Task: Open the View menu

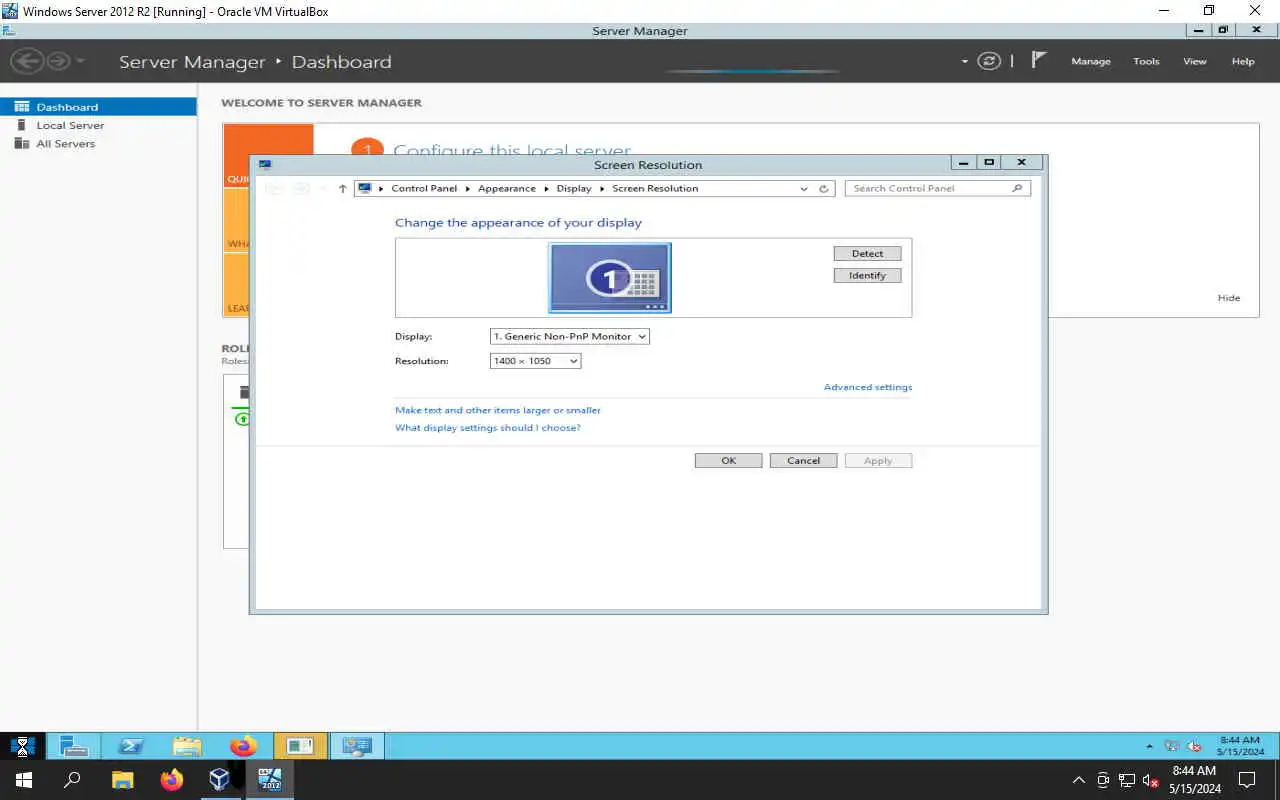Action: point(1195,61)
